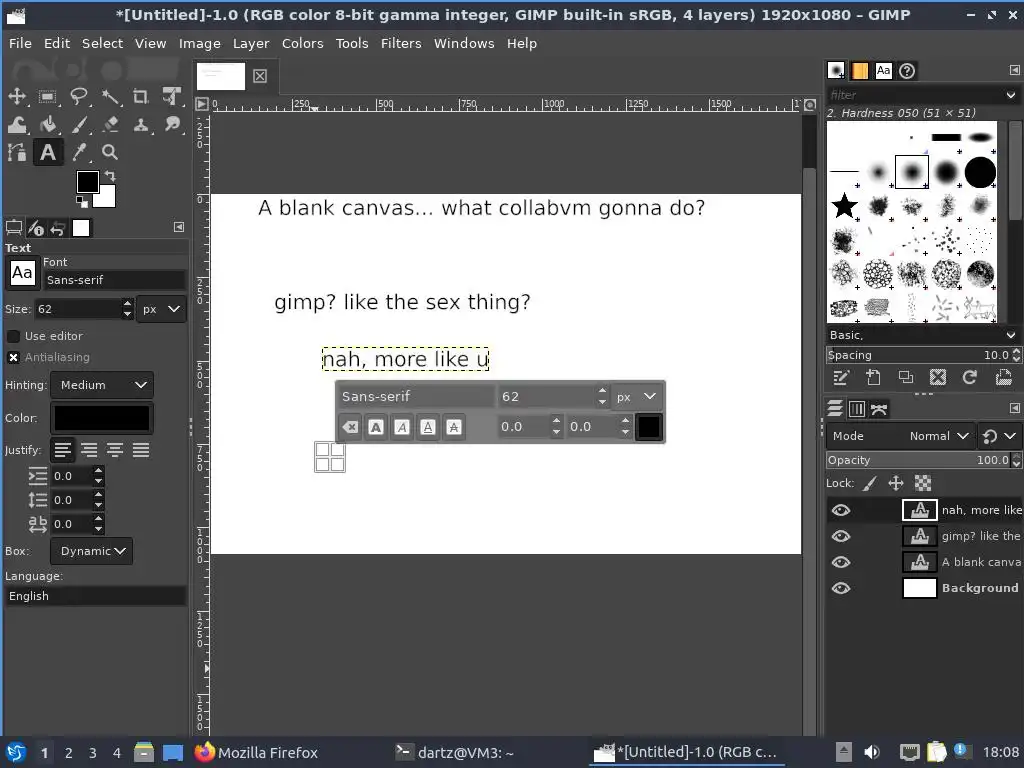
Task: Refresh the brushes list
Action: click(x=970, y=377)
